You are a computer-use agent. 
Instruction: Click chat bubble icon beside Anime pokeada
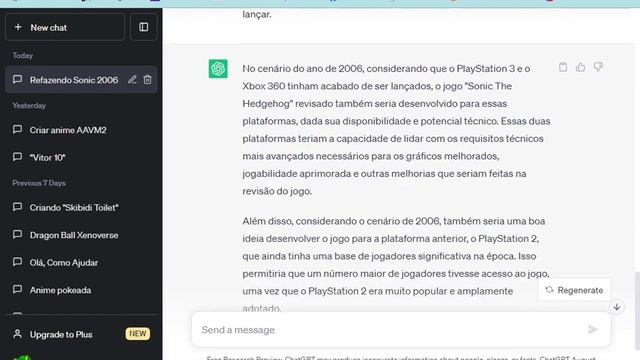pos(18,289)
